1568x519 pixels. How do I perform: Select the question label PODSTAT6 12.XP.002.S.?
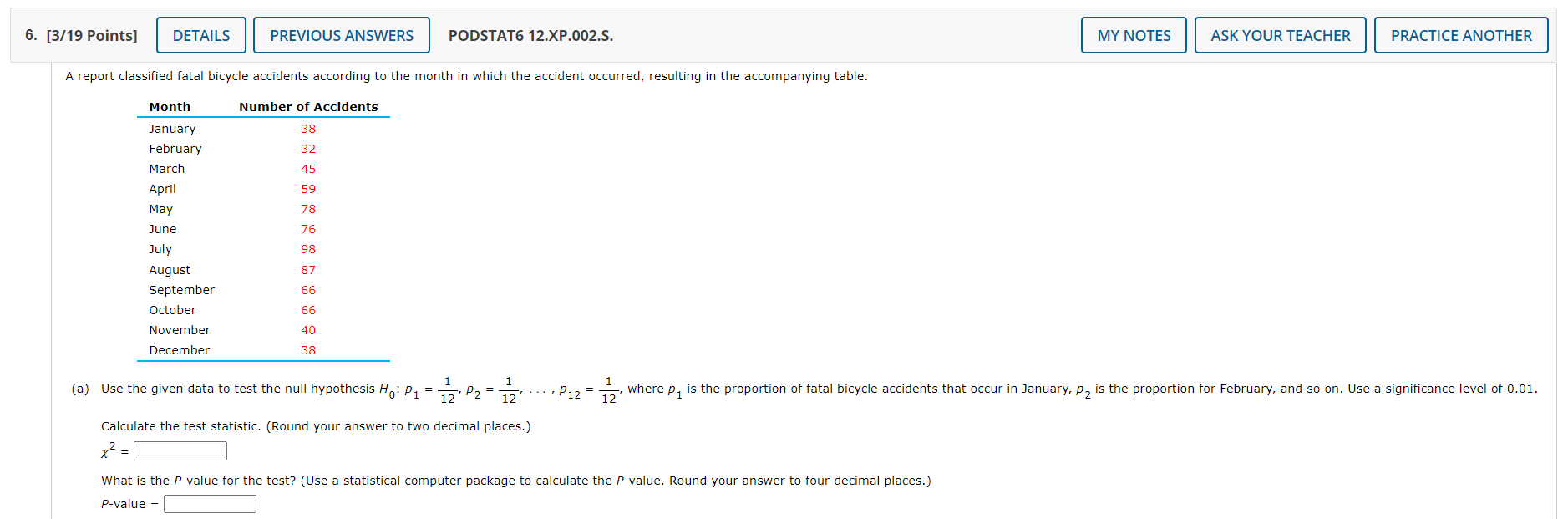(x=530, y=36)
